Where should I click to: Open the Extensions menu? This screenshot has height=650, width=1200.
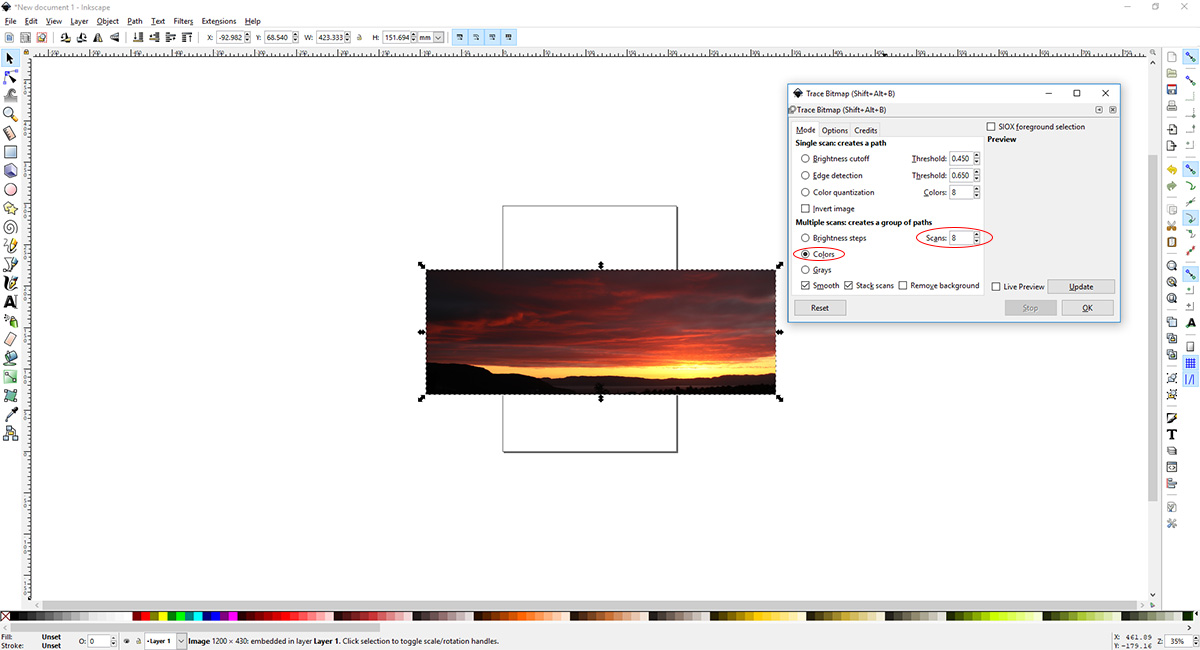click(219, 21)
